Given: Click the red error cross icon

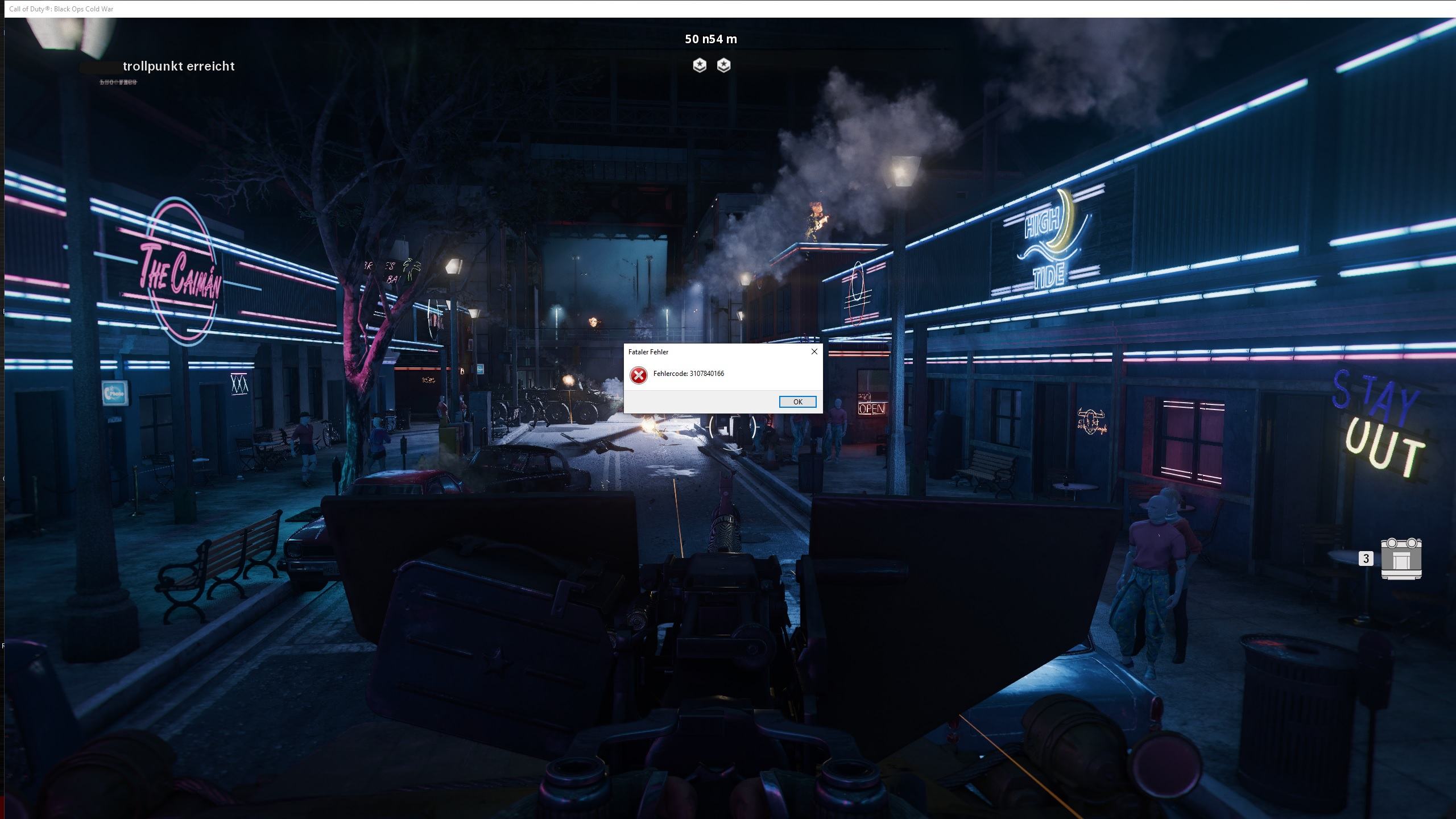Looking at the screenshot, I should point(639,375).
